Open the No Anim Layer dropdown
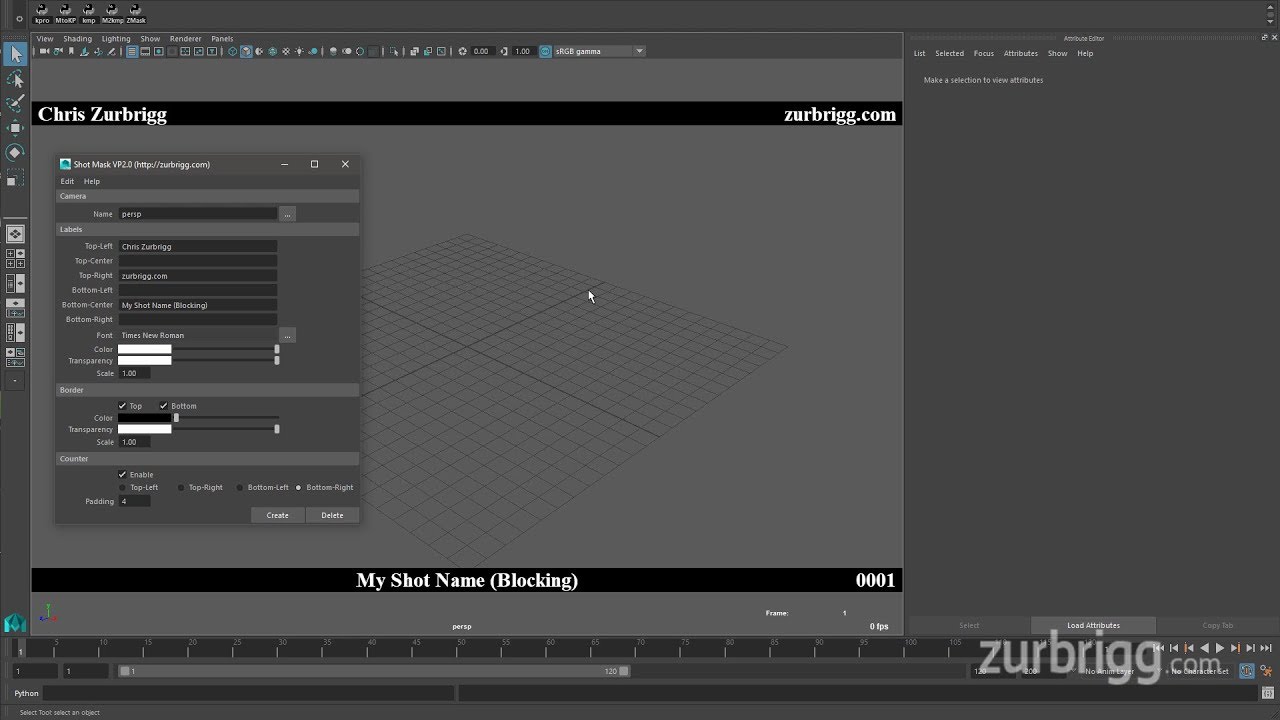Viewport: 1280px width, 720px height. [x=1113, y=671]
